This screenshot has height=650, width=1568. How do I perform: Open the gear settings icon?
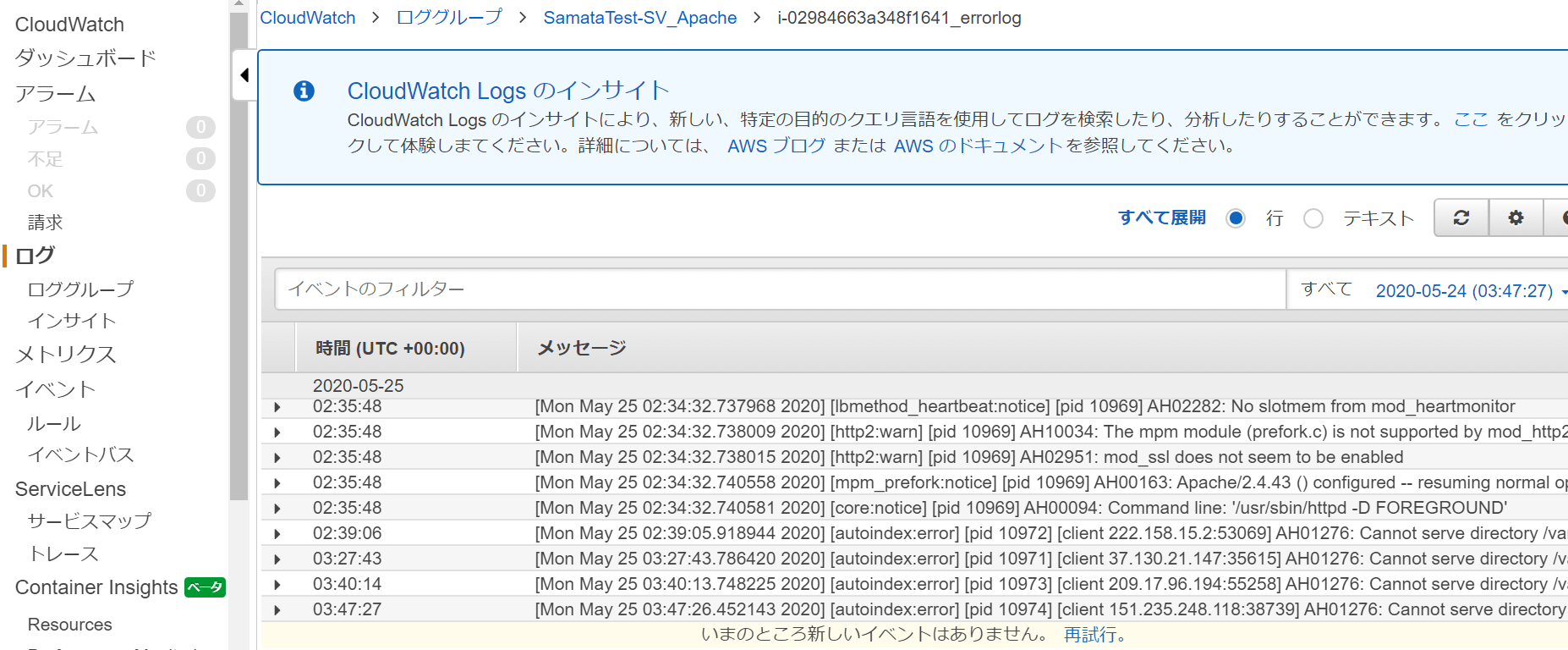click(x=1516, y=218)
